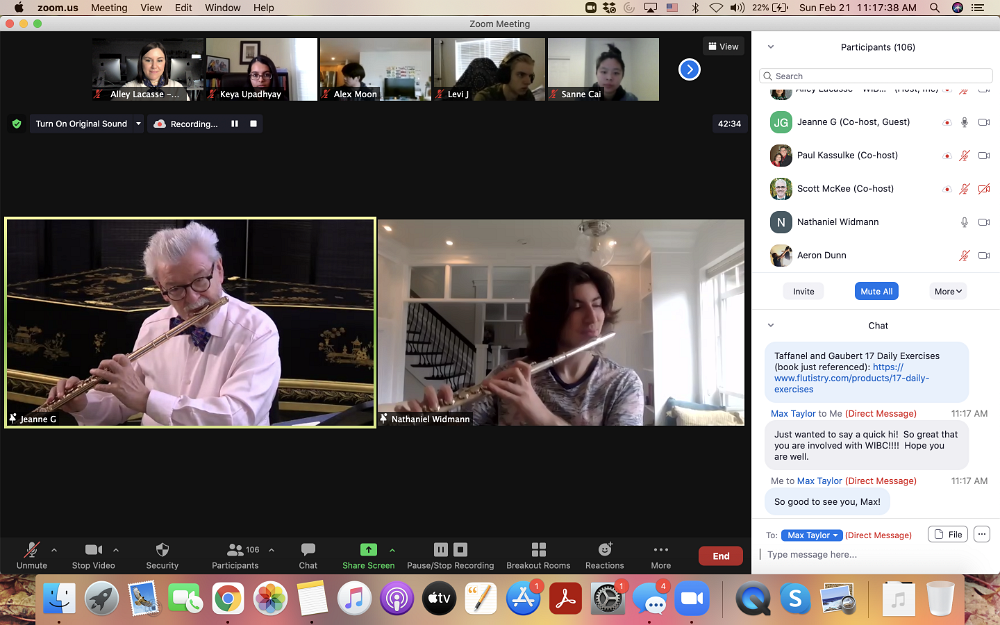Select Levi J video thumbnail
The image size is (1000, 625).
pyautogui.click(x=490, y=69)
